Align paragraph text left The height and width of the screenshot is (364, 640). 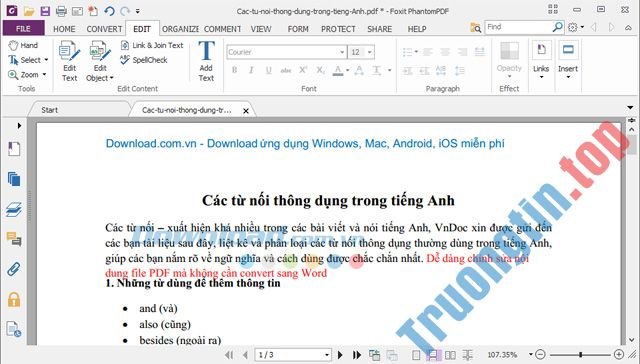pyautogui.click(x=428, y=52)
